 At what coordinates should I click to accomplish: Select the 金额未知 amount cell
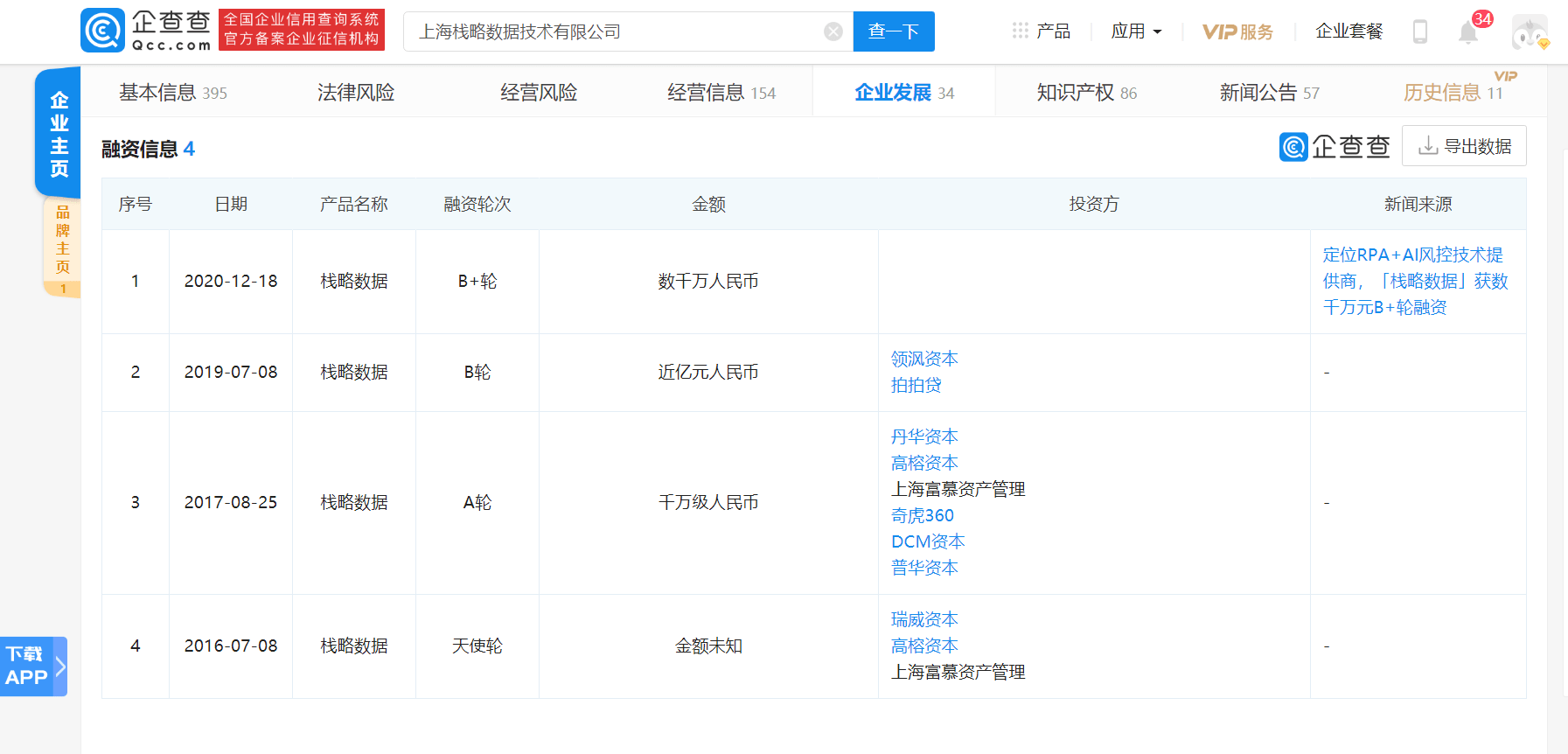click(708, 646)
